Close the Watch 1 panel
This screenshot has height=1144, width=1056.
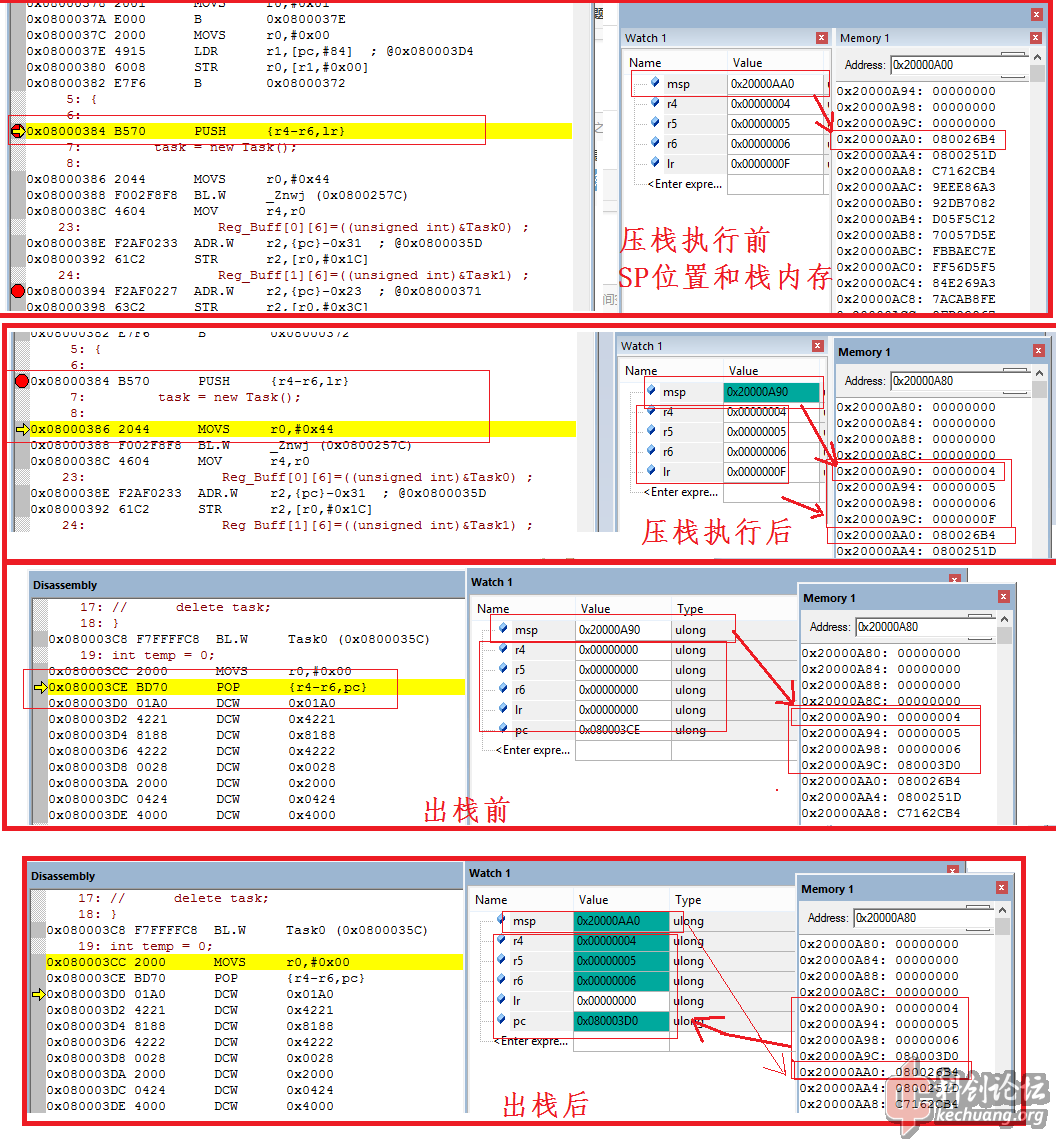tap(822, 37)
